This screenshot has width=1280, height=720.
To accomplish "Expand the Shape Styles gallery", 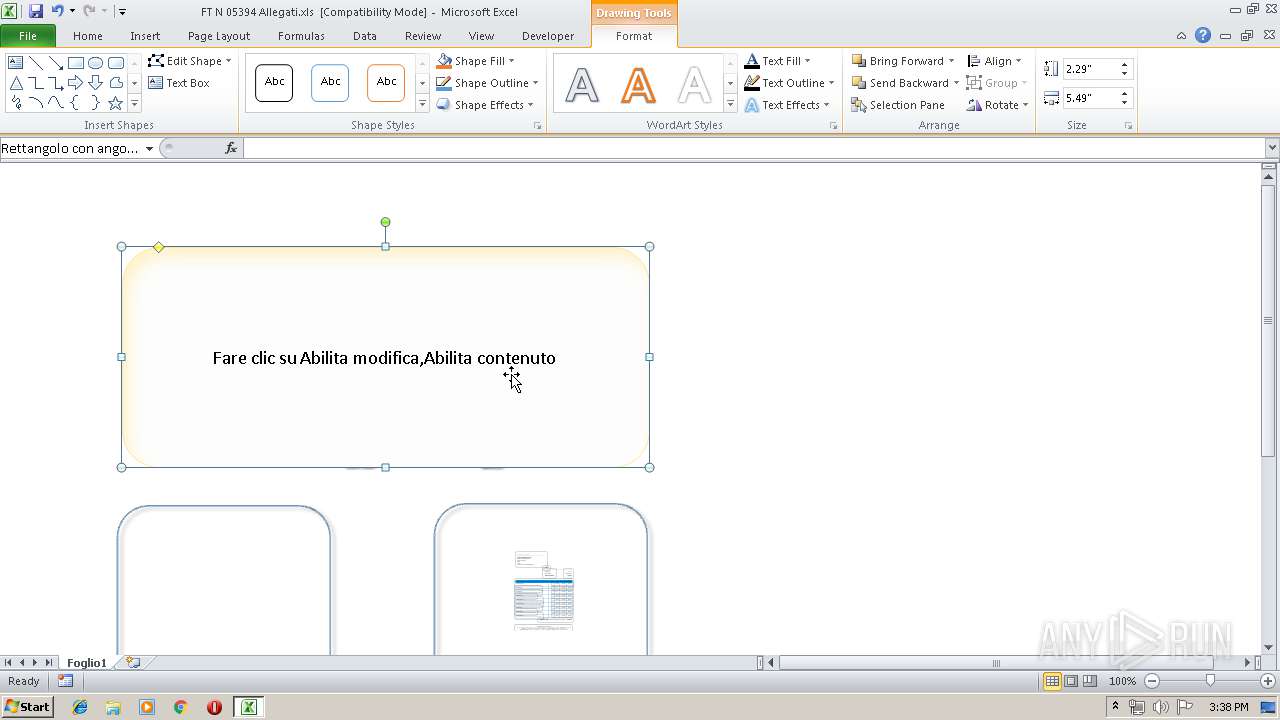I will pos(422,104).
